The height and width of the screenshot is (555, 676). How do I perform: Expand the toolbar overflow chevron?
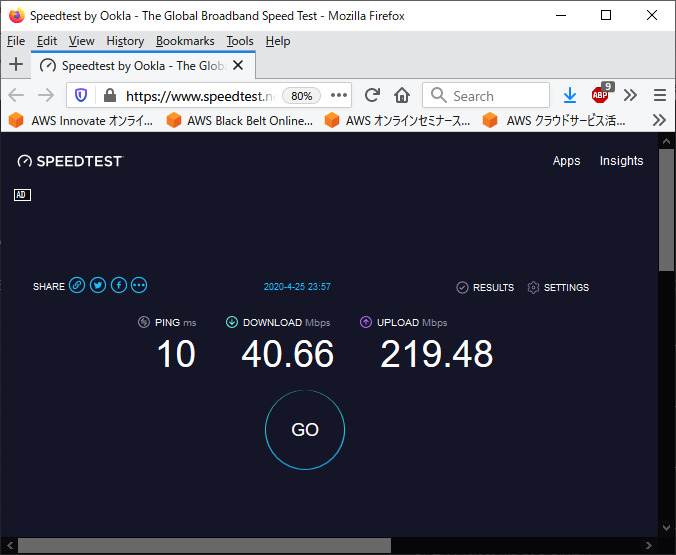pos(630,95)
